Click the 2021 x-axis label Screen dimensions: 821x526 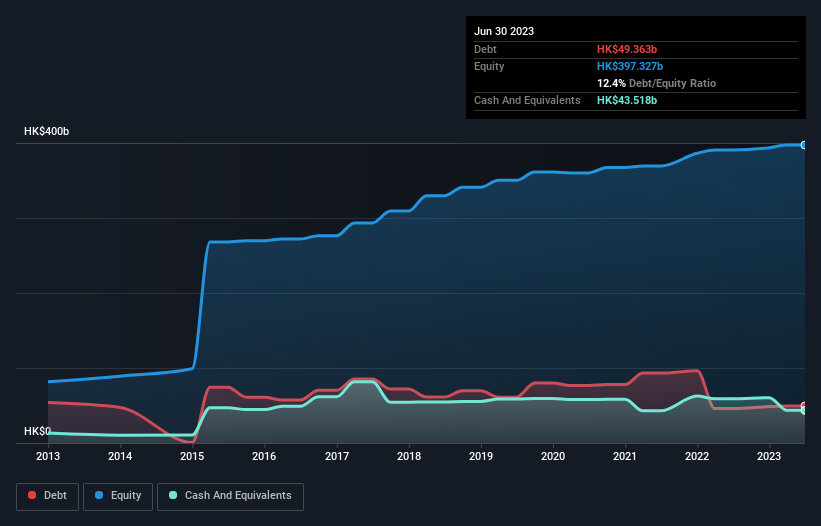coord(625,456)
